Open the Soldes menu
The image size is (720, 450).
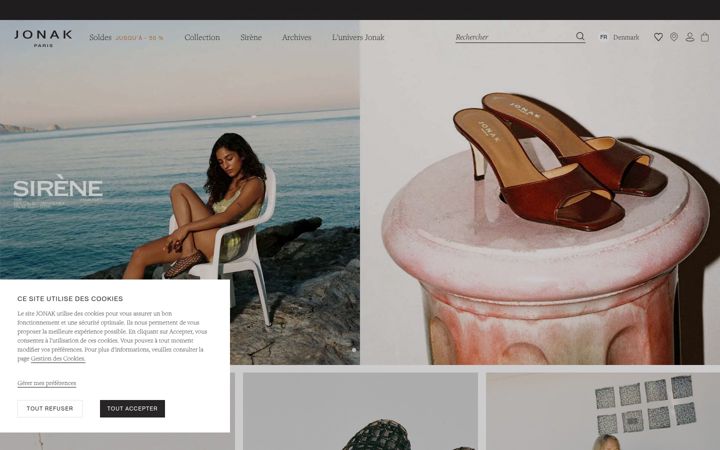(100, 37)
